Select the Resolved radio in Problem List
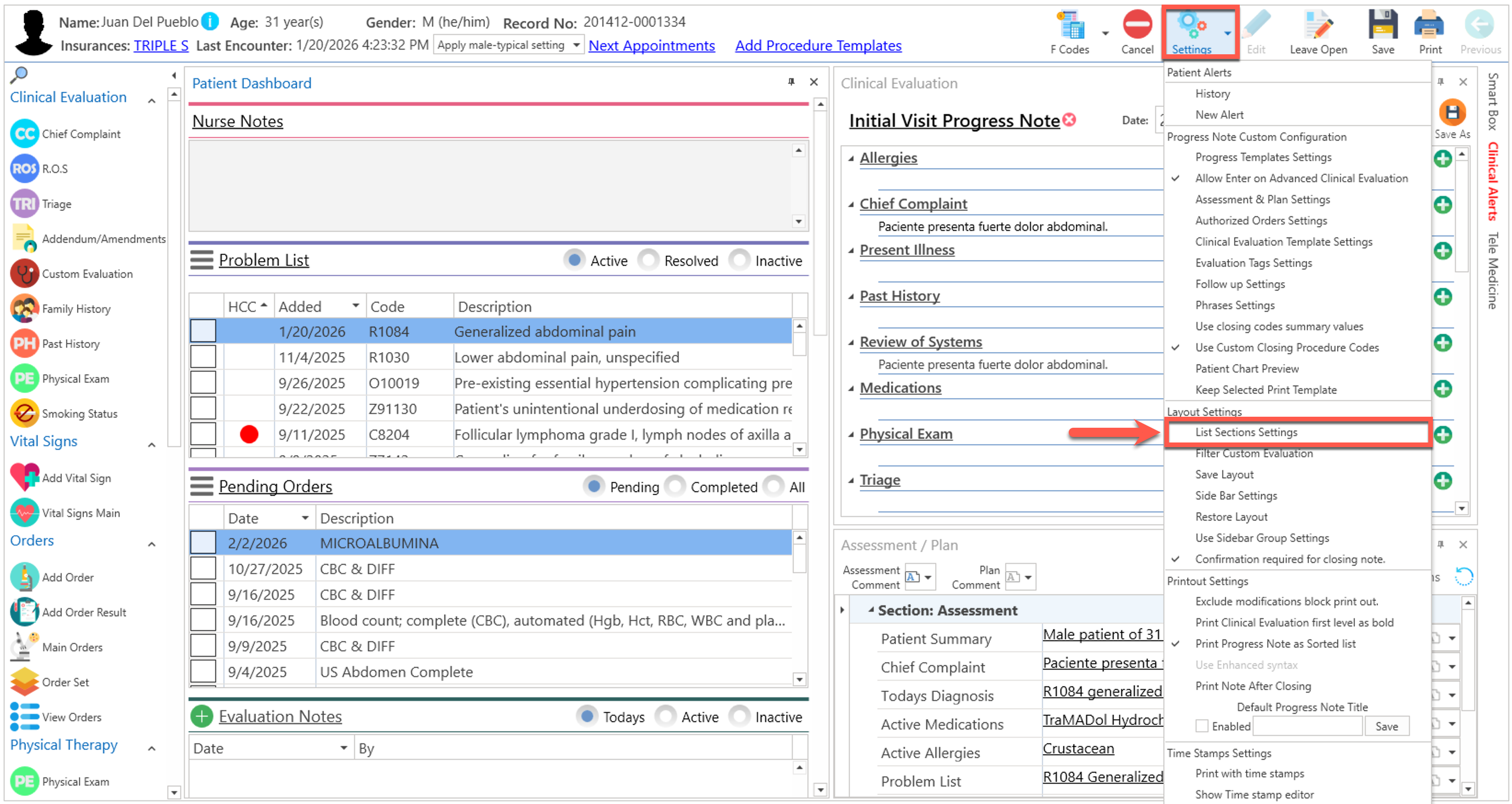 pos(649,260)
